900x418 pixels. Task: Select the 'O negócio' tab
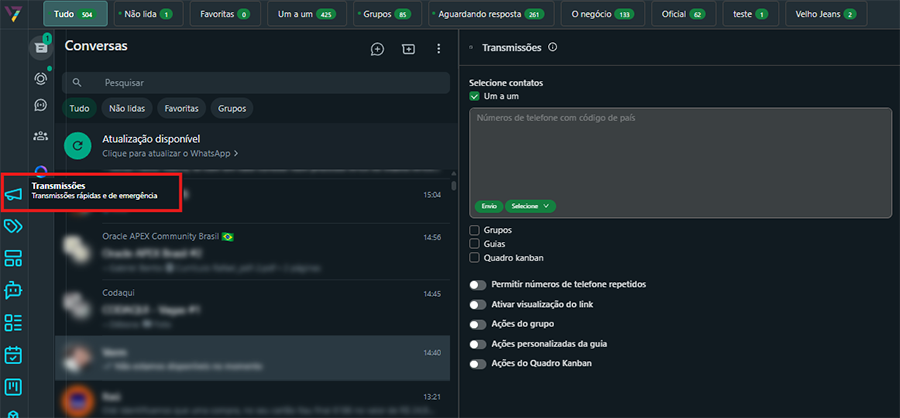click(x=603, y=15)
